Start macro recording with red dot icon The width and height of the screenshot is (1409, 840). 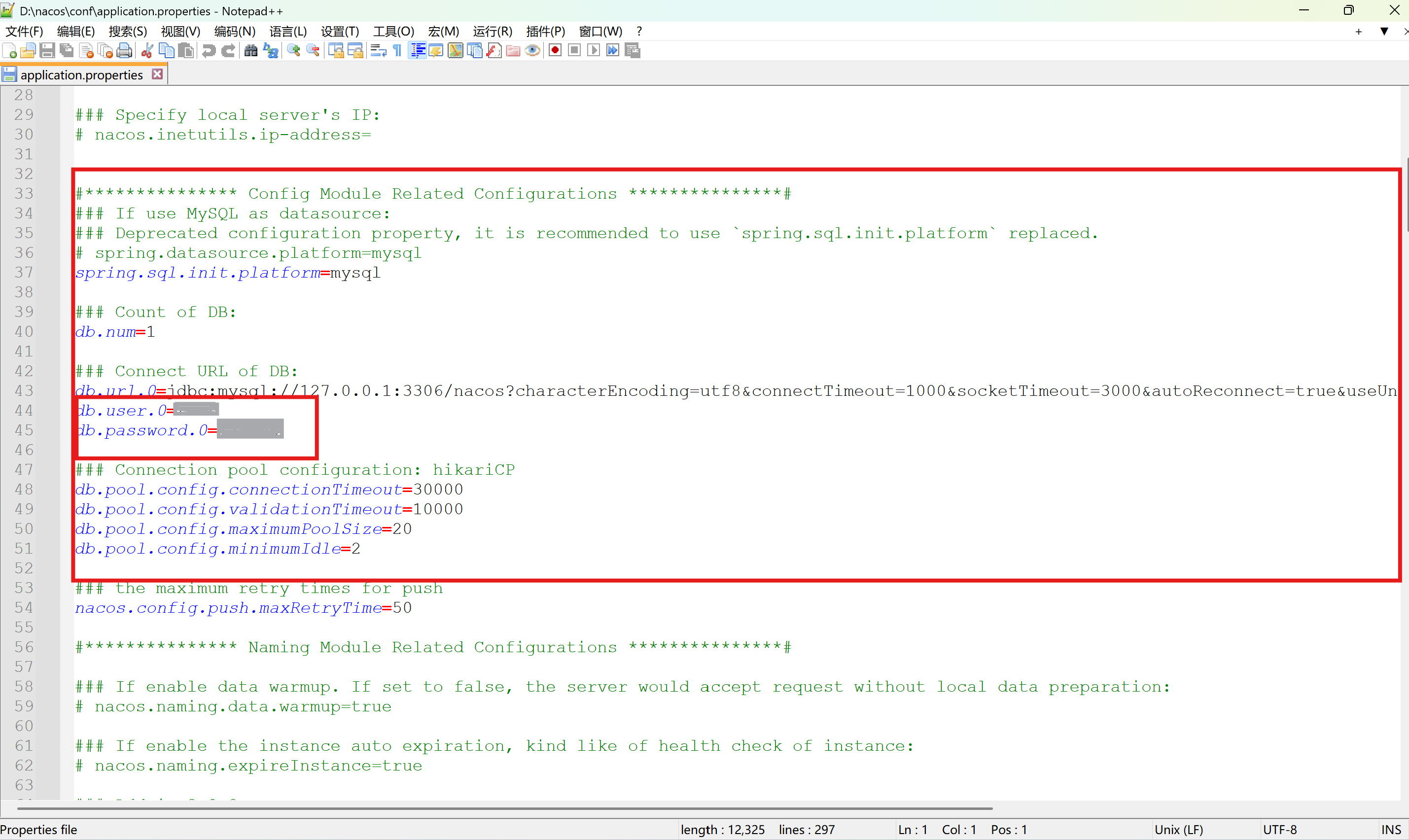point(555,51)
